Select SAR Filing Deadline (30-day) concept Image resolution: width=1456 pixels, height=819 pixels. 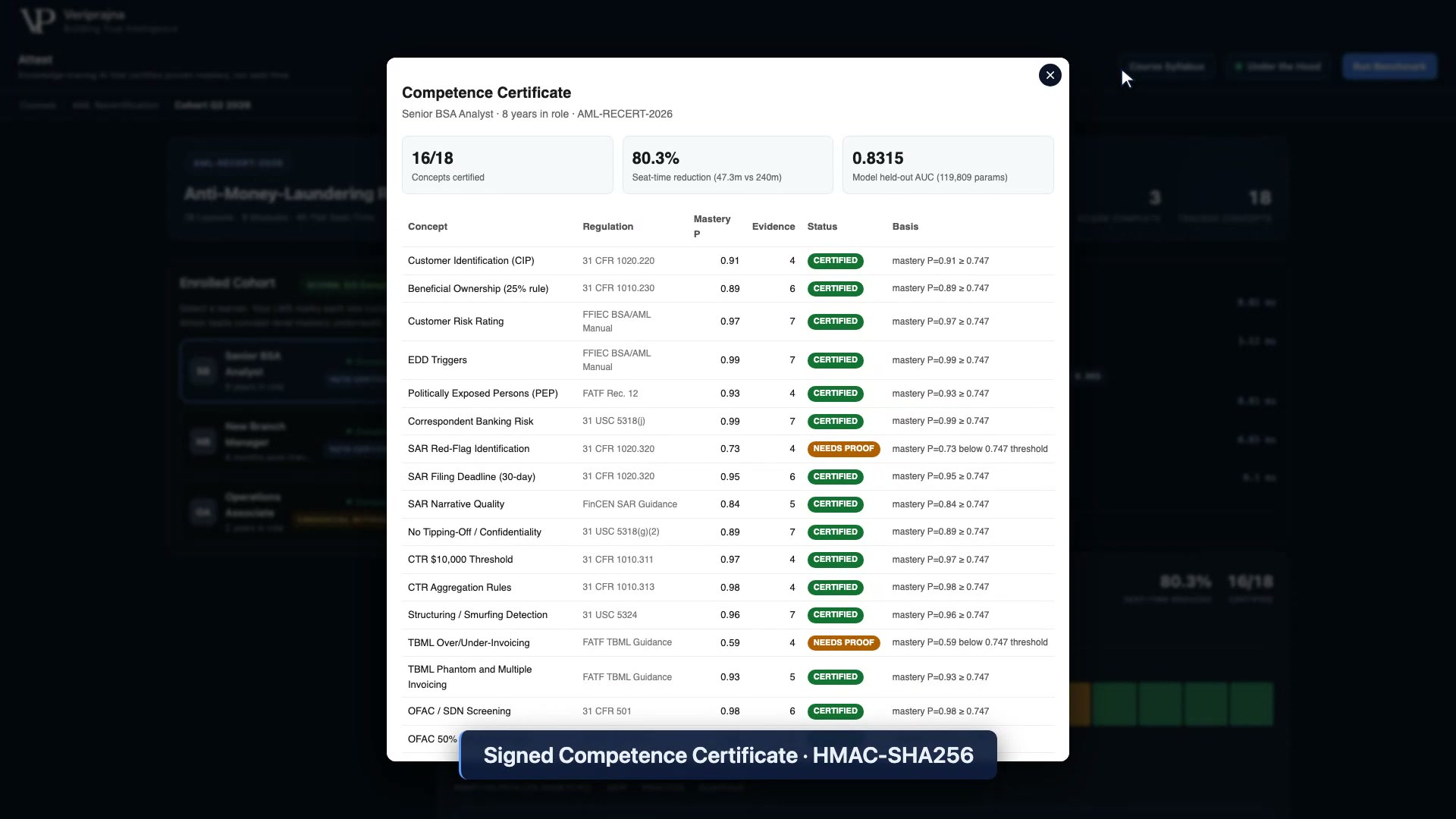(472, 477)
